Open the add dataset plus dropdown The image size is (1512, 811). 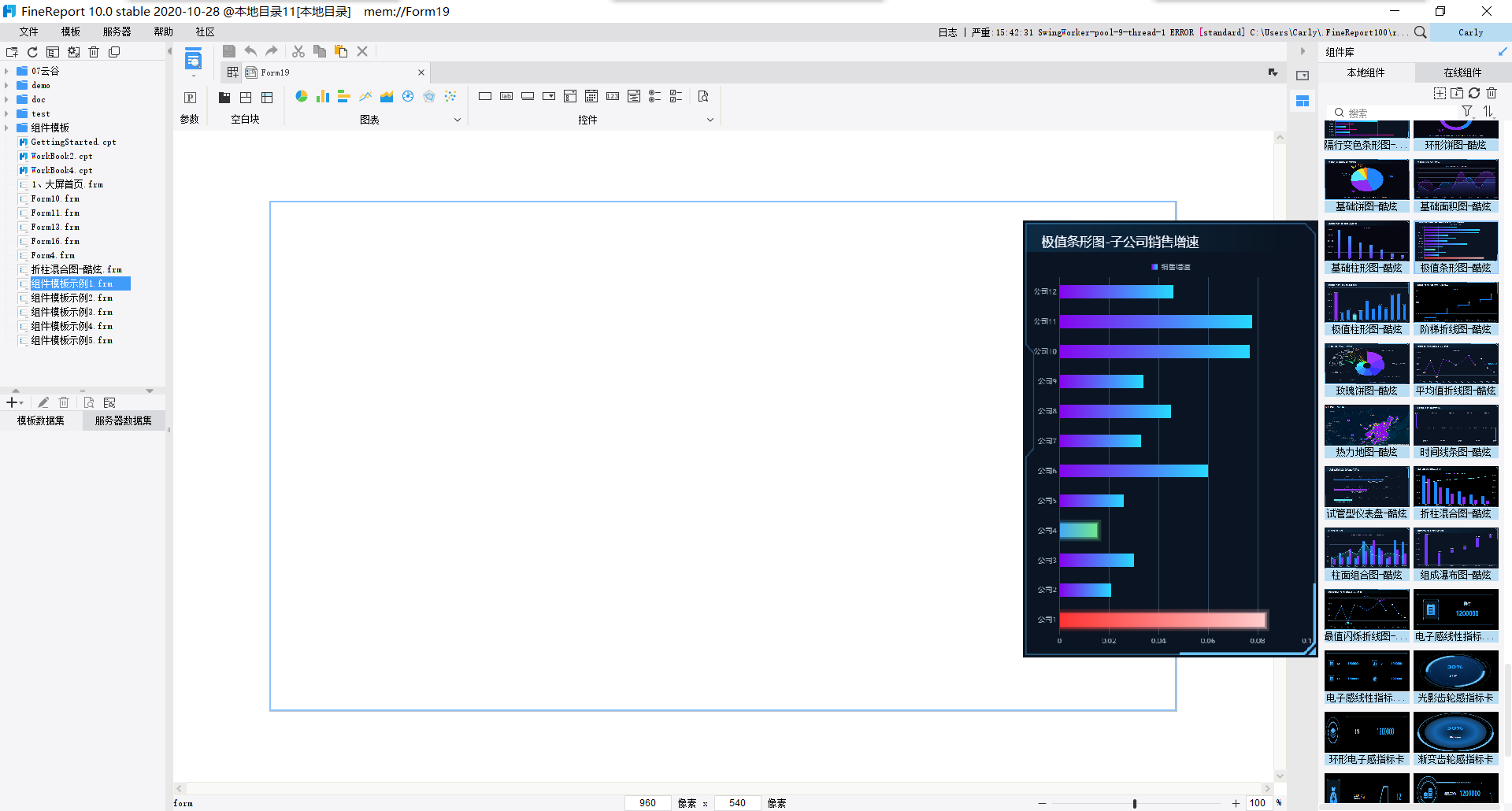coord(15,402)
